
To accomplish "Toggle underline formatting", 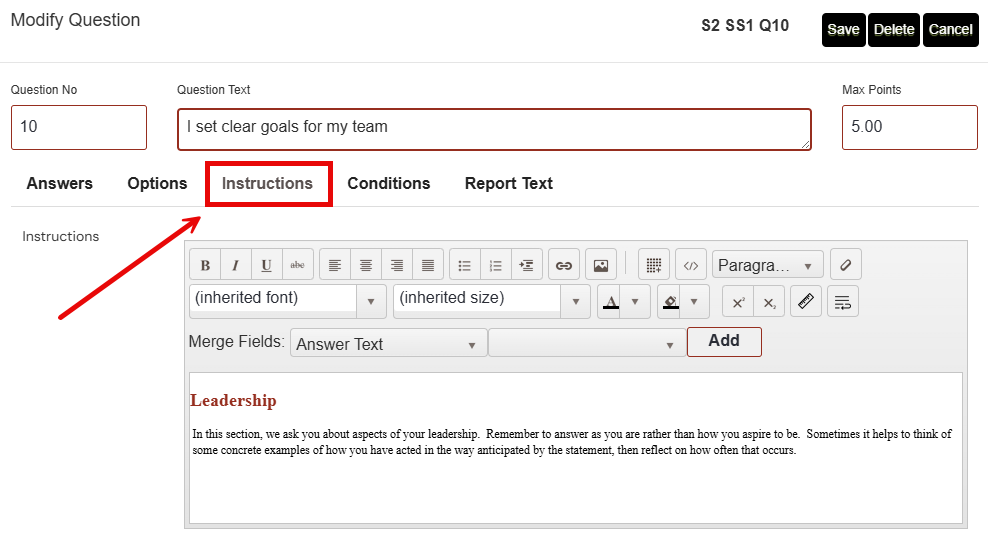I will [x=266, y=265].
